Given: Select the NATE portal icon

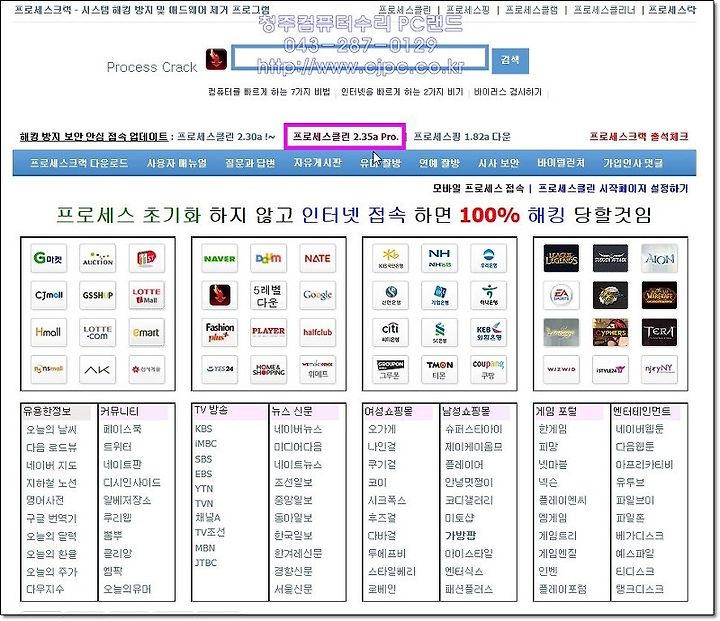Looking at the screenshot, I should (317, 258).
